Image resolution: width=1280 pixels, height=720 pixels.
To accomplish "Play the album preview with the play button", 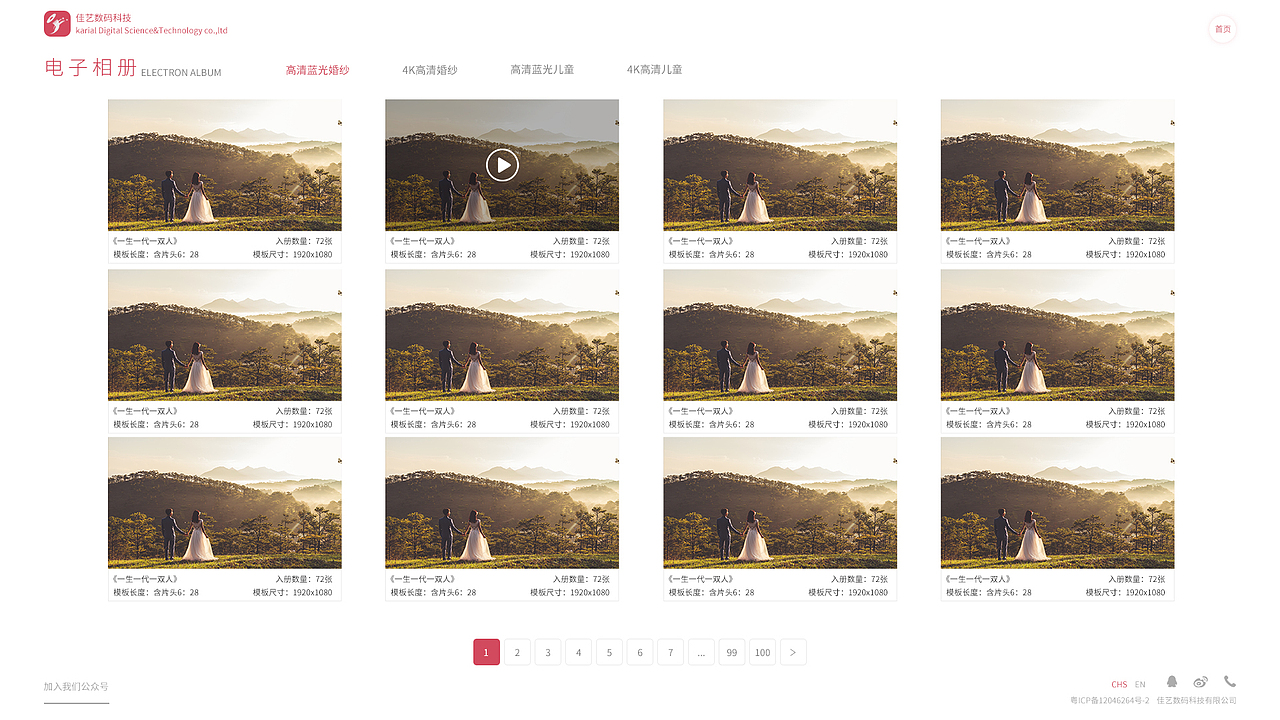I will point(502,165).
